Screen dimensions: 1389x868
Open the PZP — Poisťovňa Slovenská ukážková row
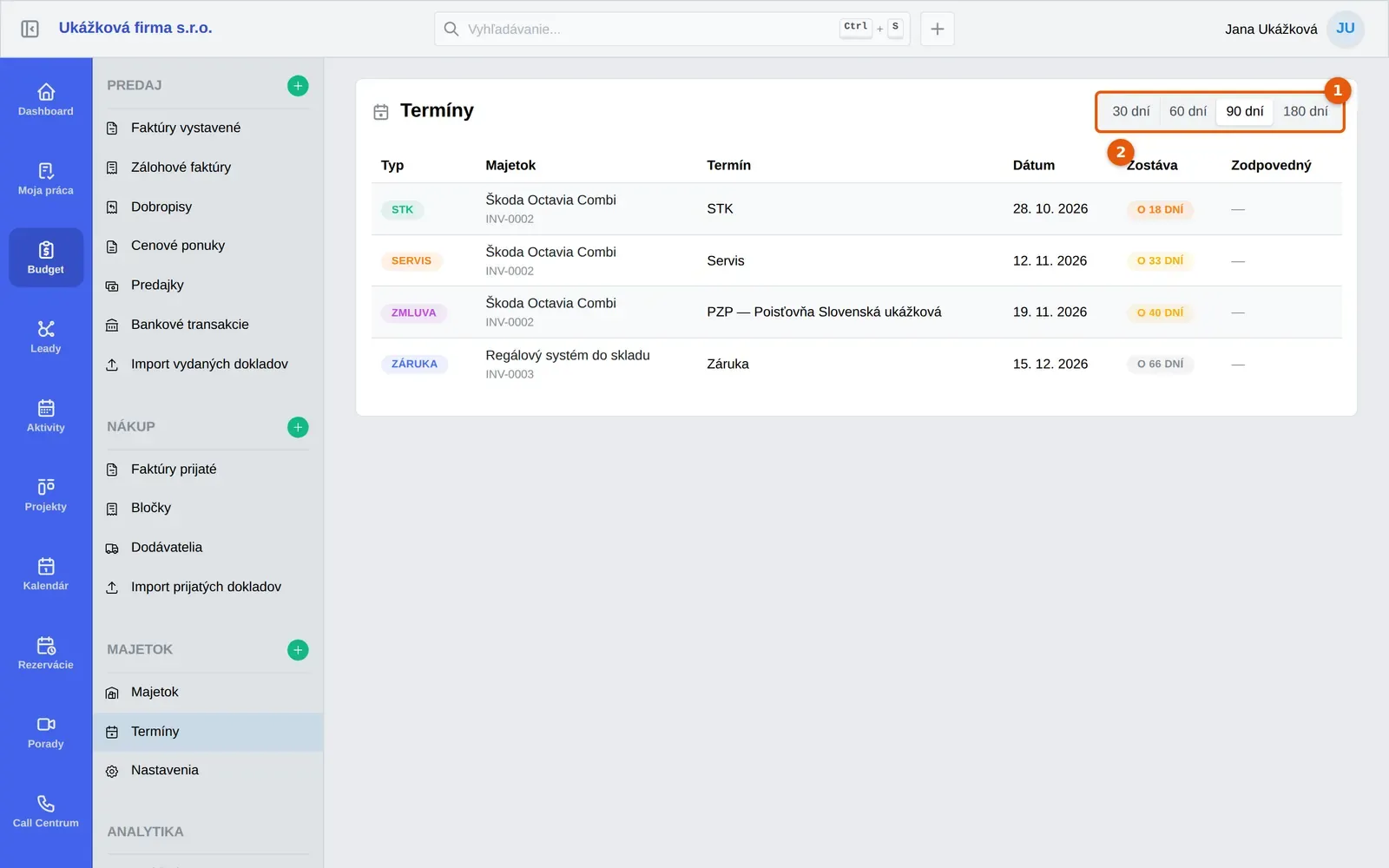pyautogui.click(x=857, y=312)
